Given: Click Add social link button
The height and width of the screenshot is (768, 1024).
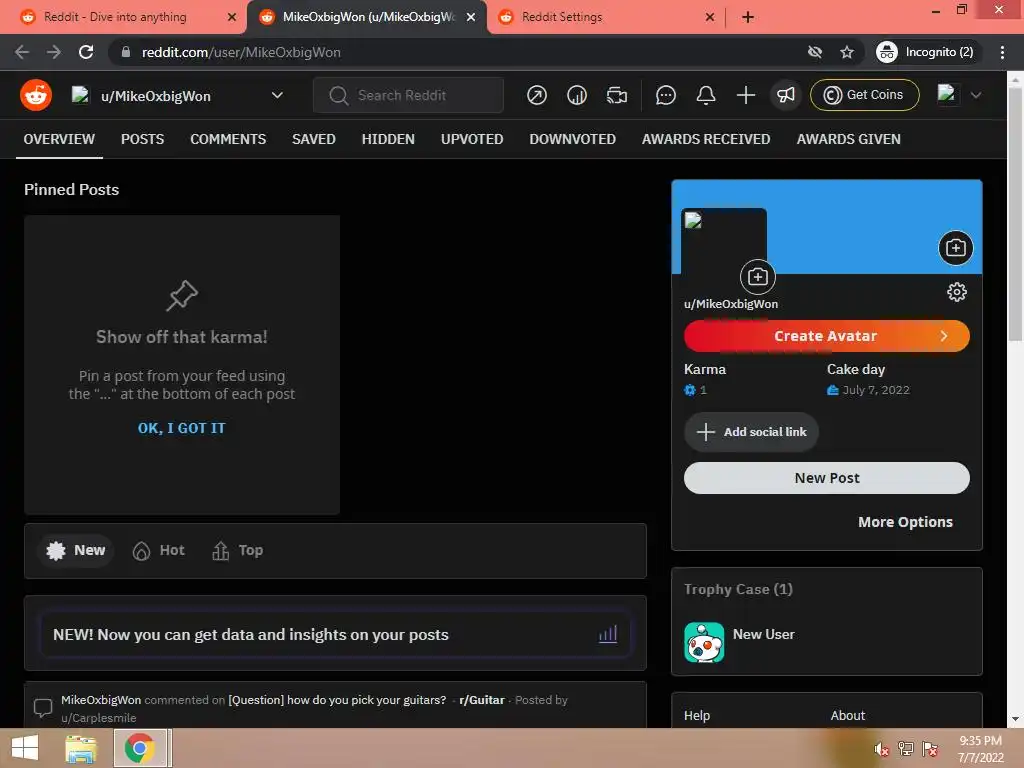Looking at the screenshot, I should coord(751,432).
